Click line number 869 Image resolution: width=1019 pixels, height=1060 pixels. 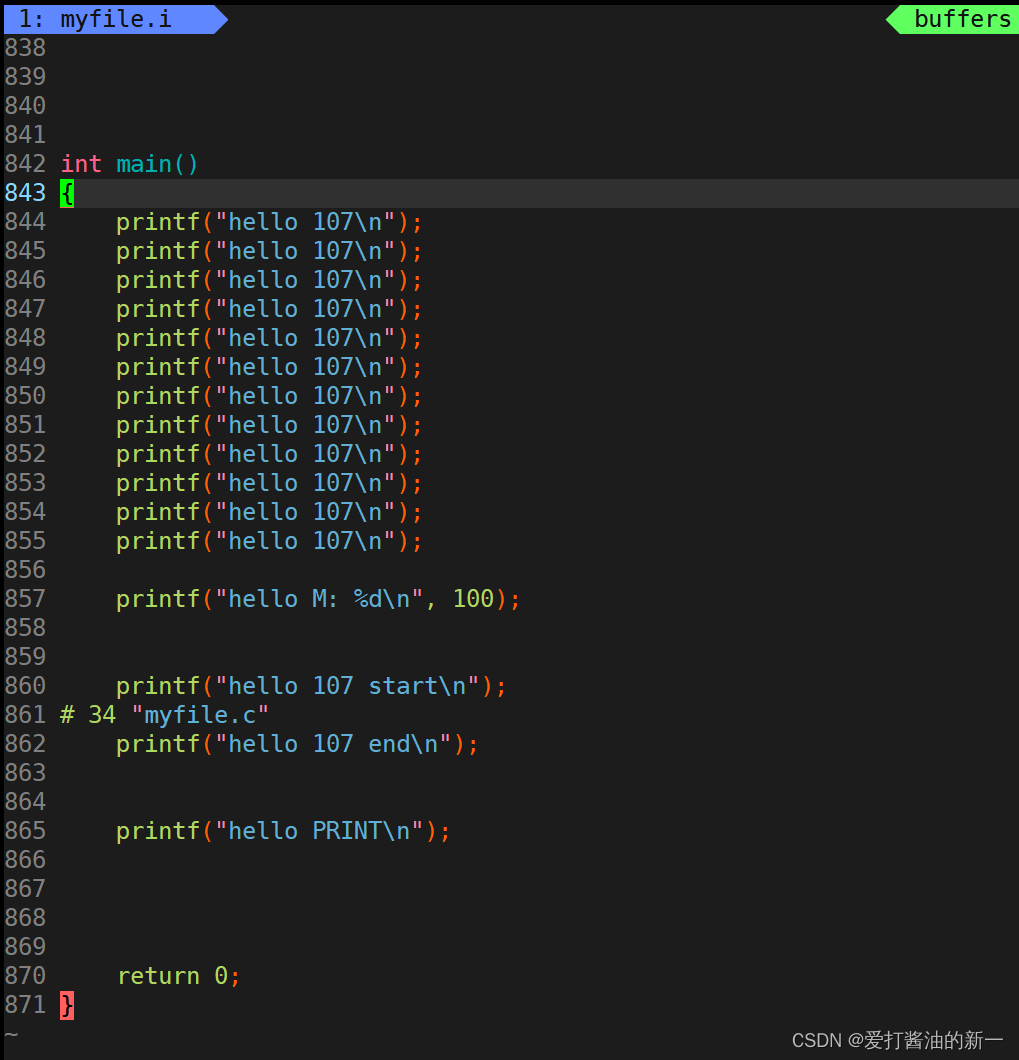25,946
